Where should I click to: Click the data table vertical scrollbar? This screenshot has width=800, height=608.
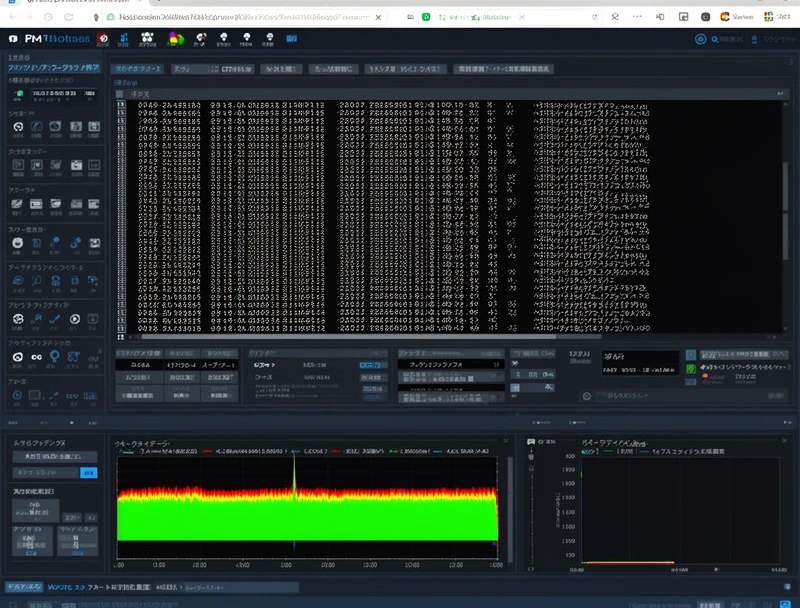pyautogui.click(x=784, y=190)
